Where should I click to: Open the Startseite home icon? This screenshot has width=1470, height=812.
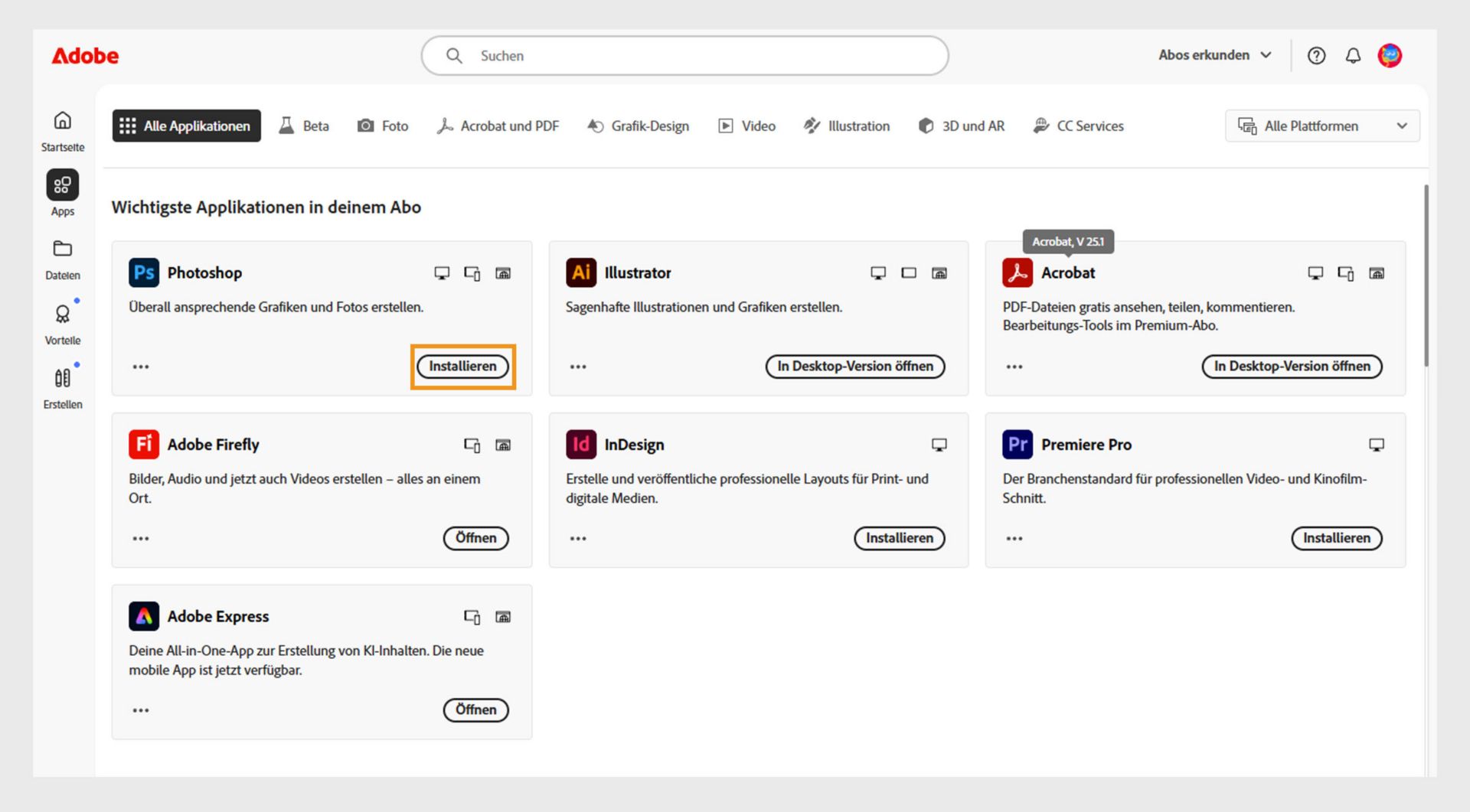63,121
